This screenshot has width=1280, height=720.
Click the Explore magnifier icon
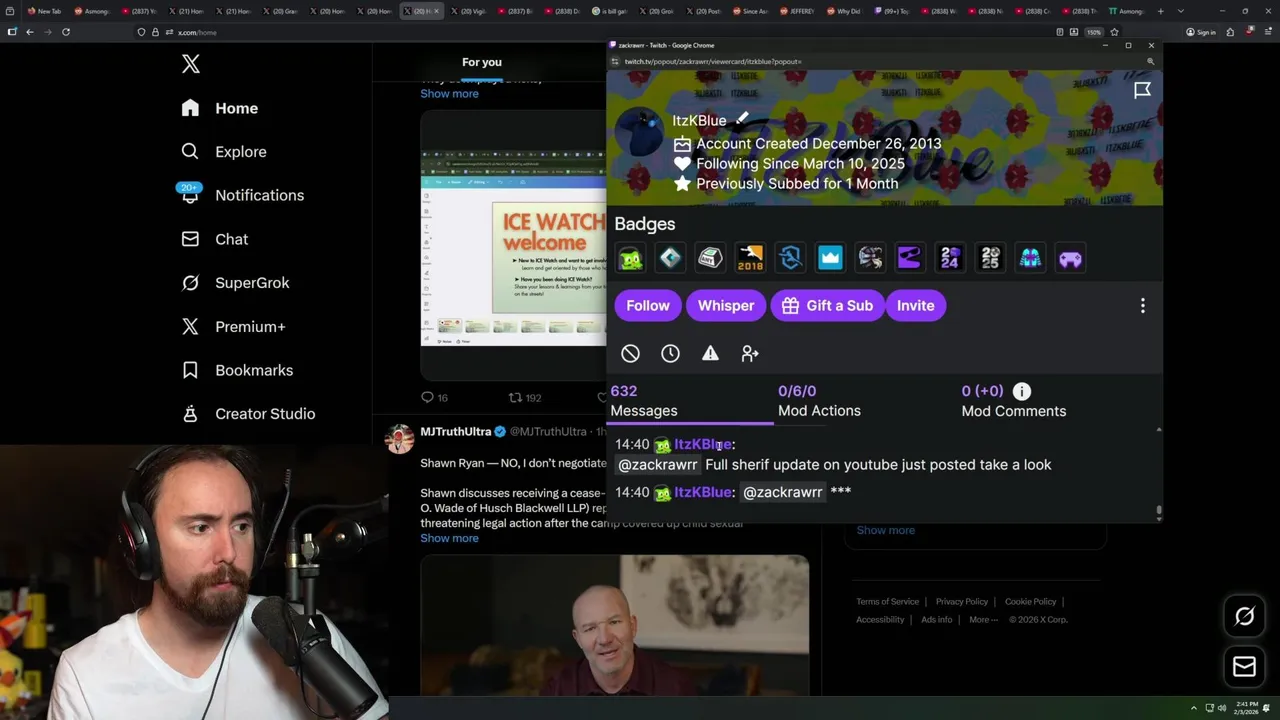pyautogui.click(x=190, y=152)
